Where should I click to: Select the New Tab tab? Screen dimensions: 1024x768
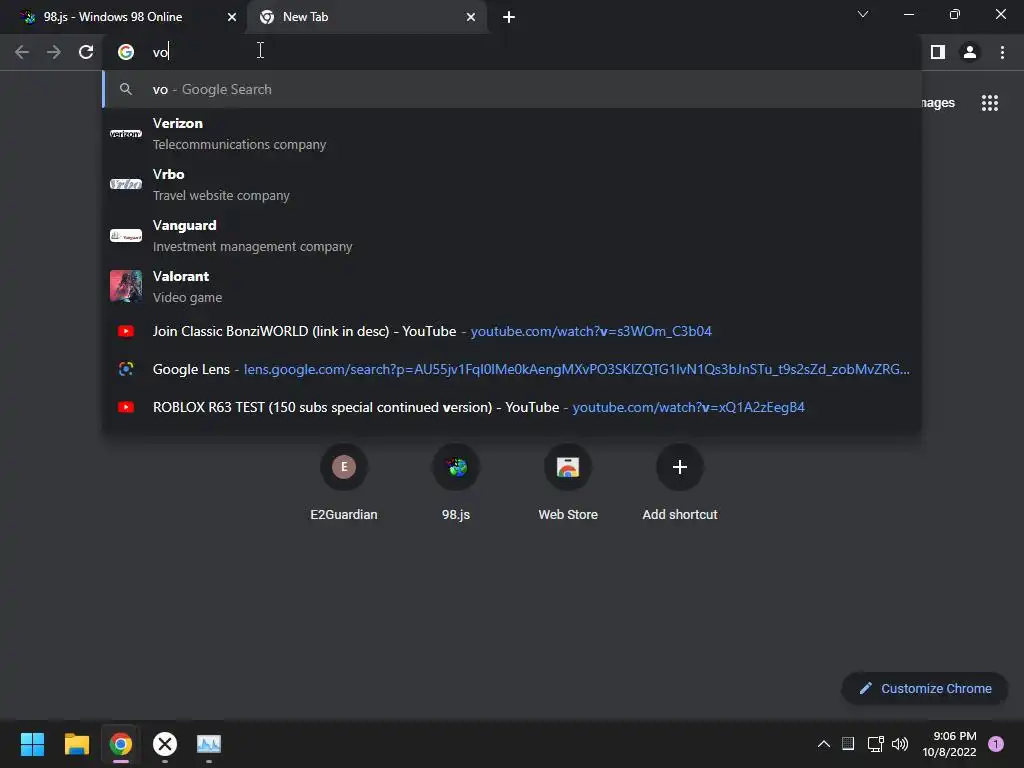[366, 17]
